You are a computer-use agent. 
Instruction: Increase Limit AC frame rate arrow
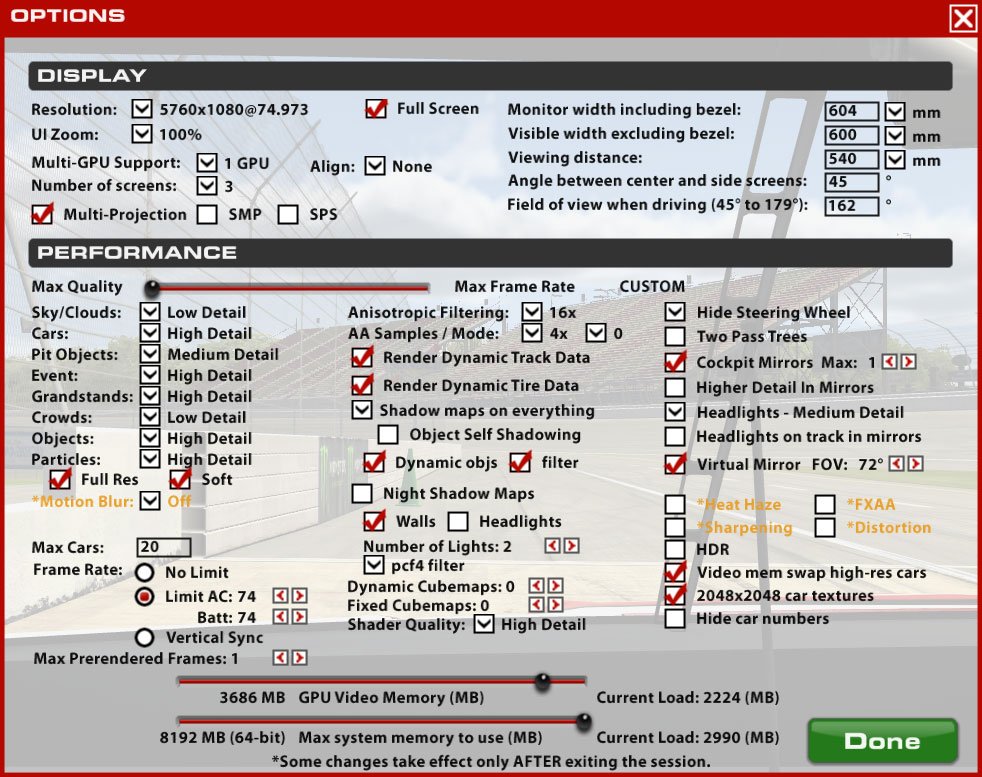299,596
